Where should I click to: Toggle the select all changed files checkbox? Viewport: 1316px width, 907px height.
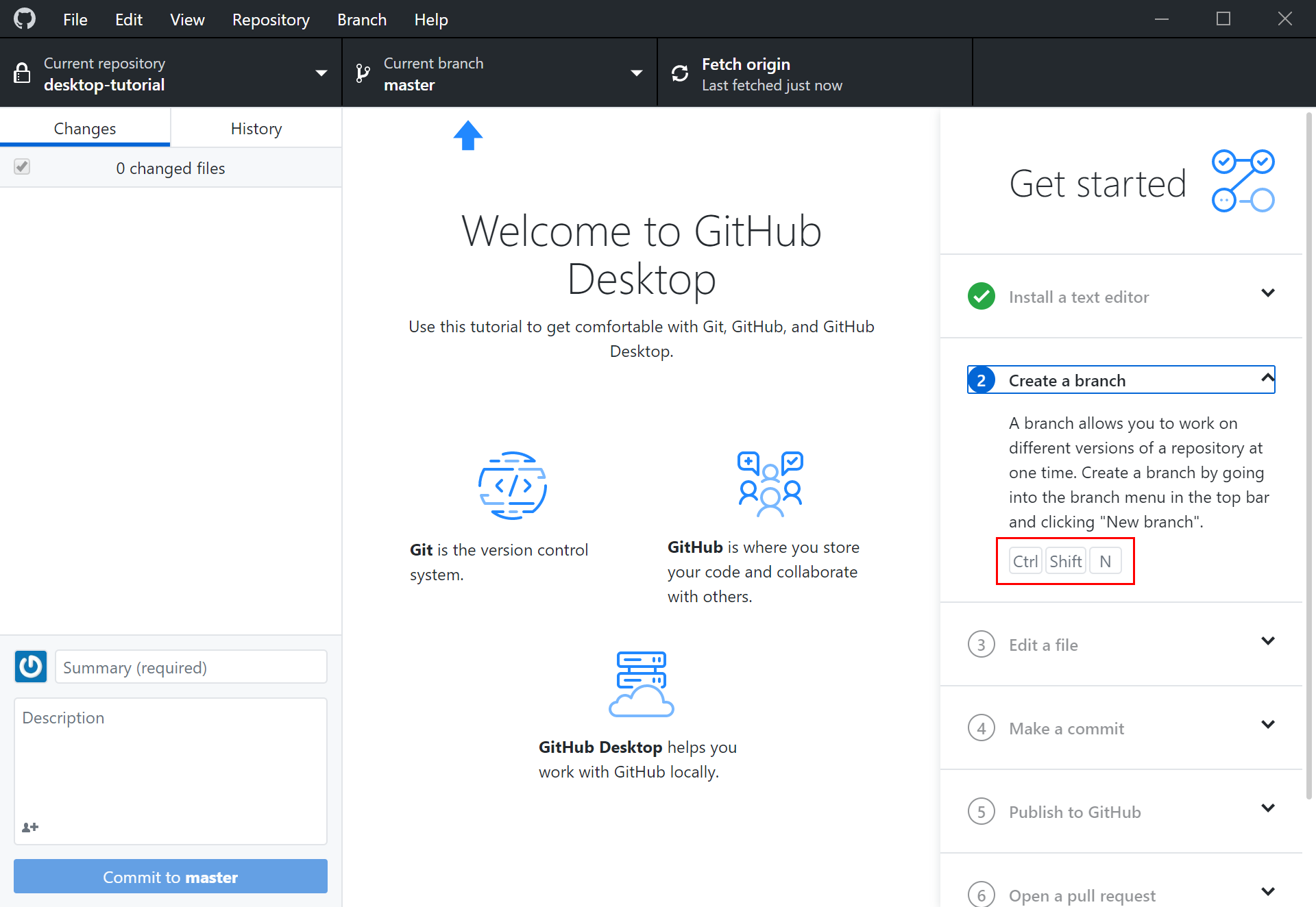click(22, 166)
